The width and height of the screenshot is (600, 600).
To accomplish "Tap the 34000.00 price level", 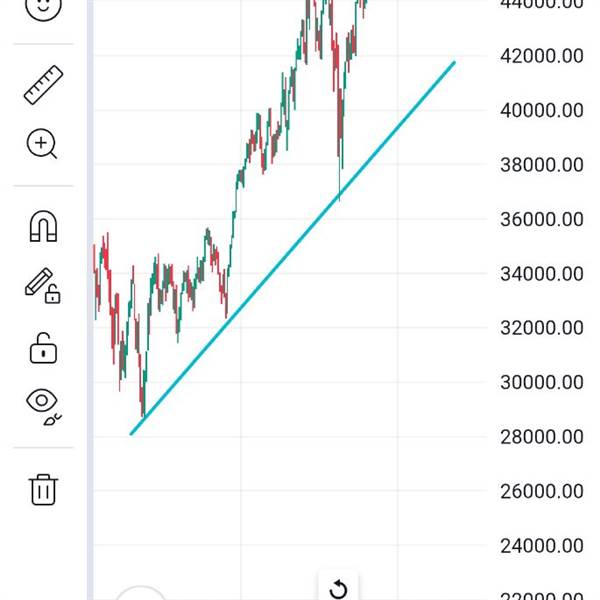I will (x=541, y=273).
